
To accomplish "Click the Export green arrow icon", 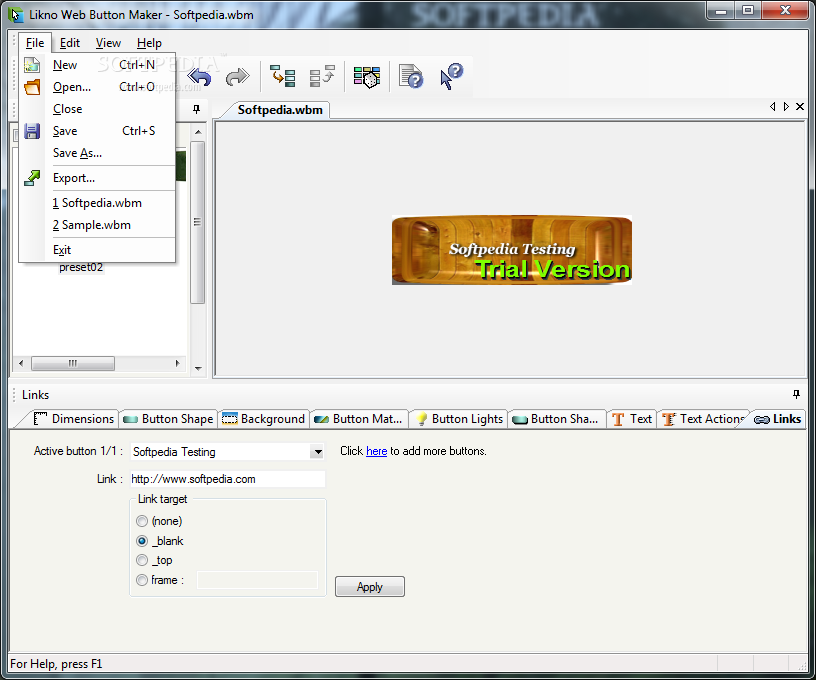I will tap(32, 178).
